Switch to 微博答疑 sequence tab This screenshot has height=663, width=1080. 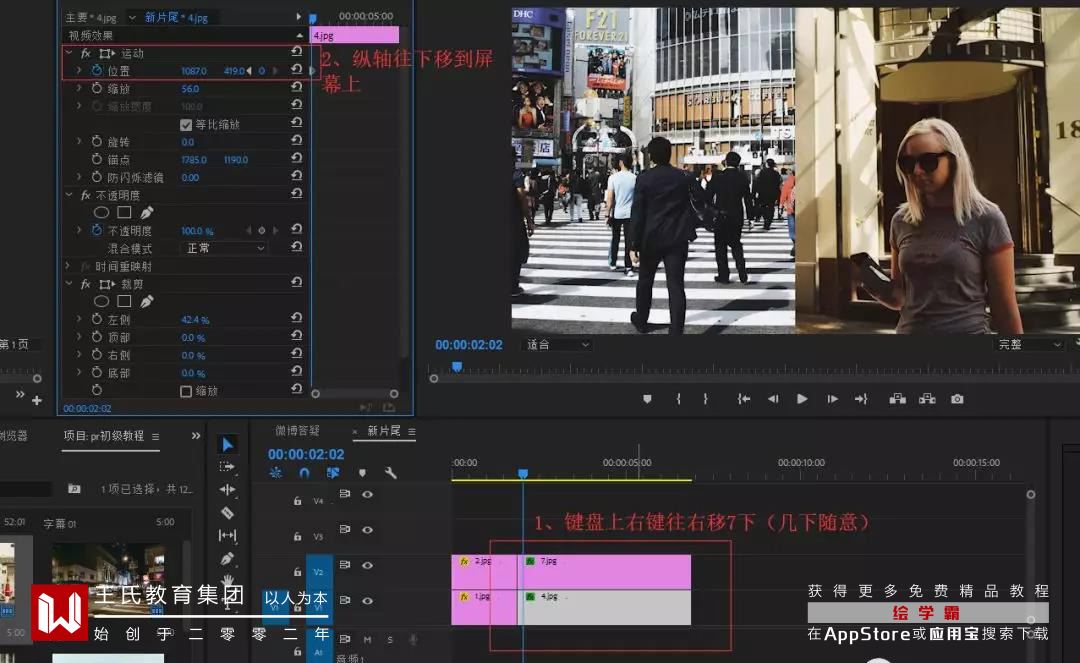point(297,430)
